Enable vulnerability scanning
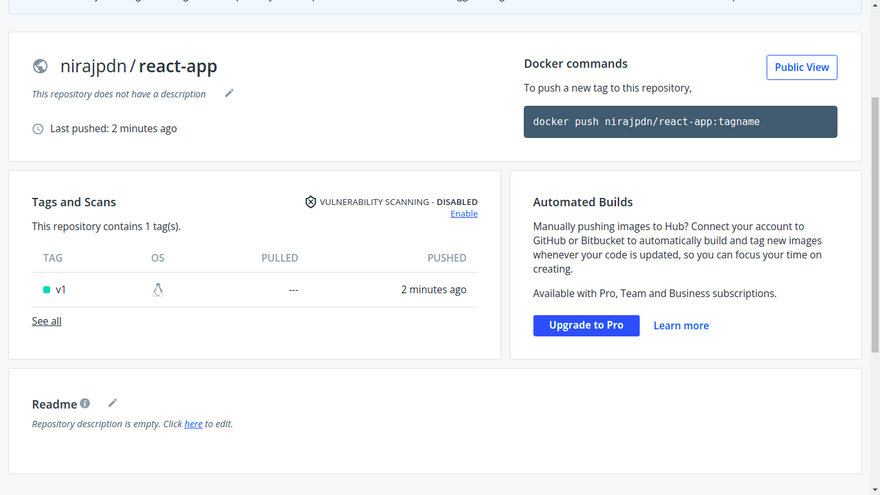Viewport: 880px width, 495px height. click(463, 214)
